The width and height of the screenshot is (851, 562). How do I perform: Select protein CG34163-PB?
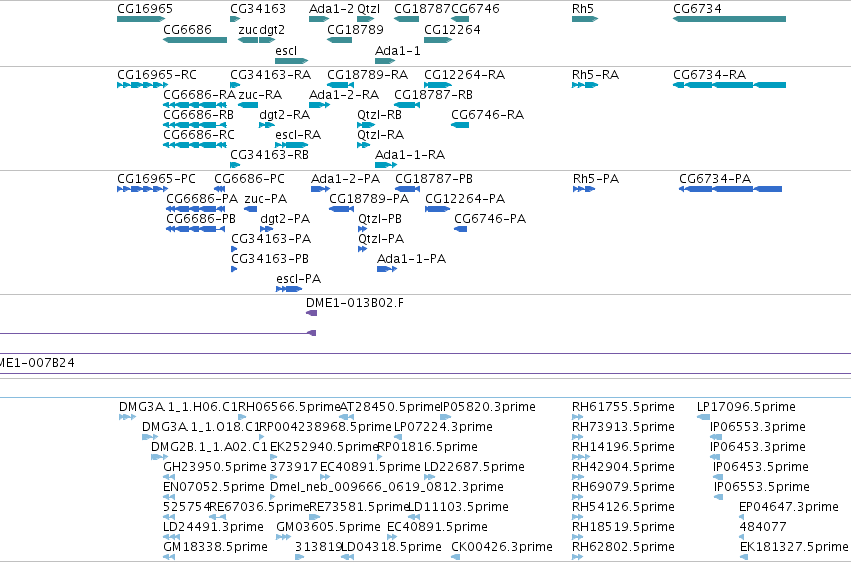point(234,269)
